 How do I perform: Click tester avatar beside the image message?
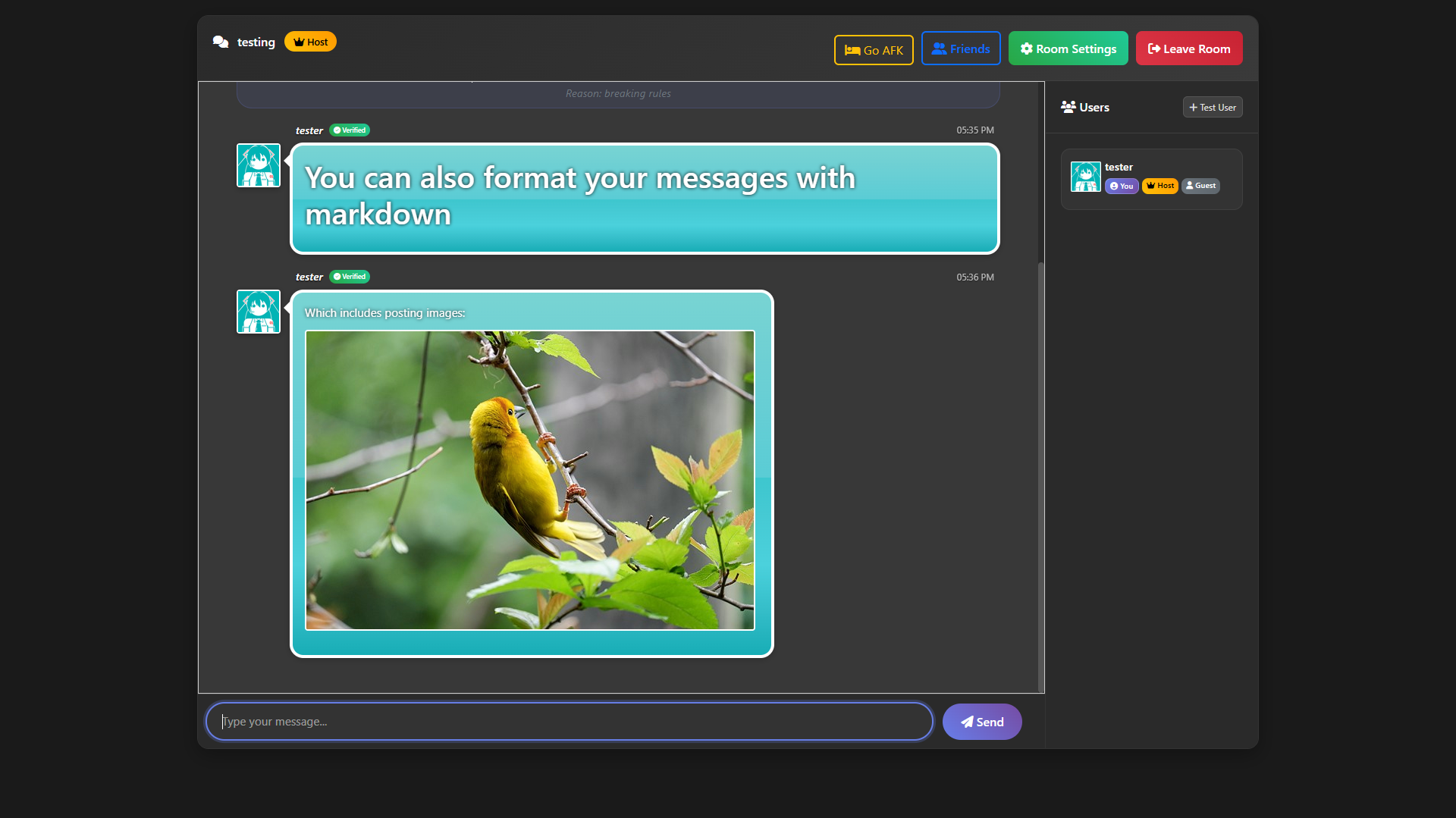[x=259, y=312]
